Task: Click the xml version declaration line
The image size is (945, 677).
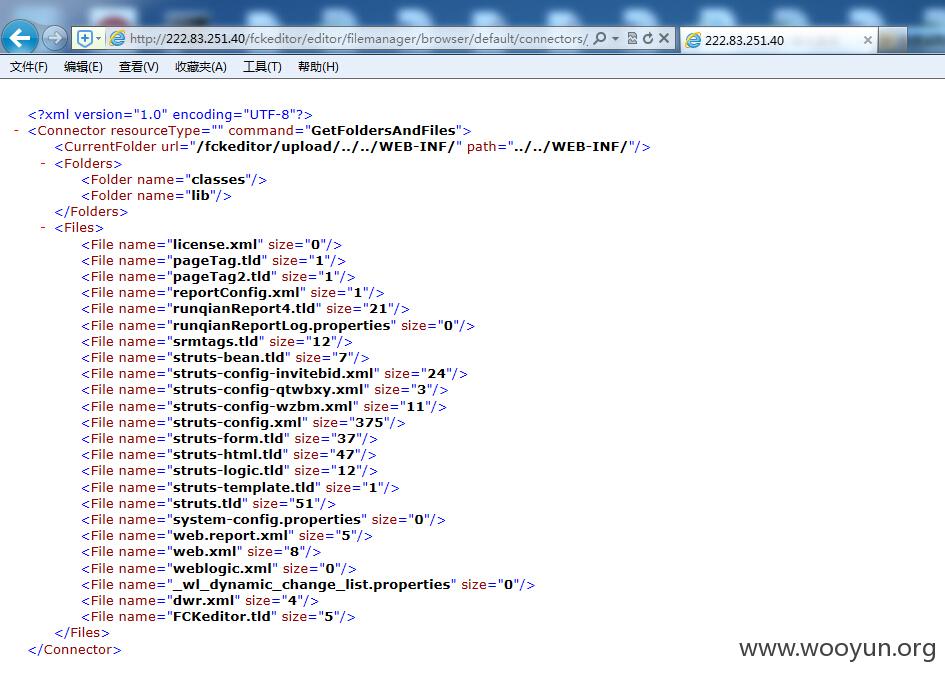Action: point(170,115)
